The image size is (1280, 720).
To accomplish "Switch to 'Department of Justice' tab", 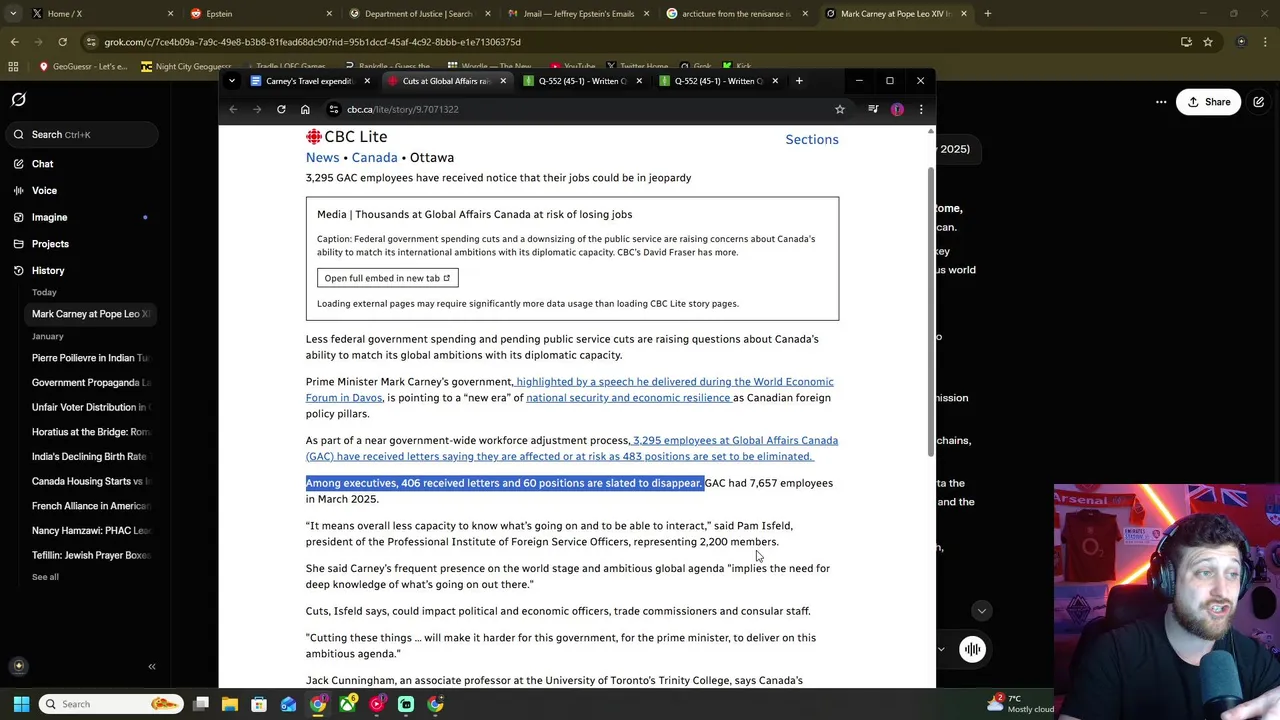I will tap(418, 14).
